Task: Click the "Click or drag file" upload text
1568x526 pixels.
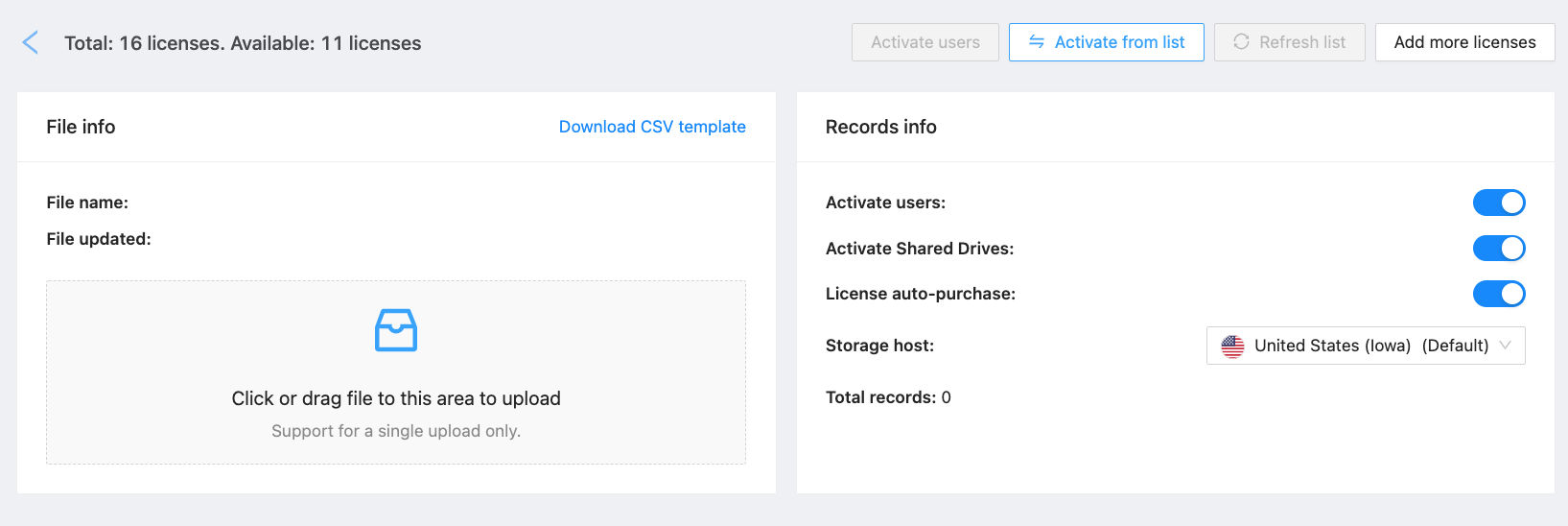Action: pyautogui.click(x=396, y=398)
